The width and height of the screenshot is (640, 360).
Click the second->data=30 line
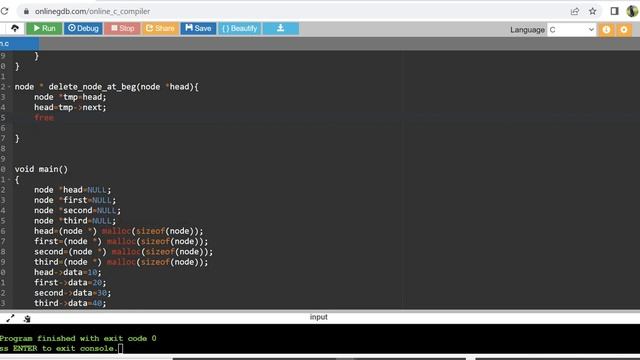(x=73, y=293)
